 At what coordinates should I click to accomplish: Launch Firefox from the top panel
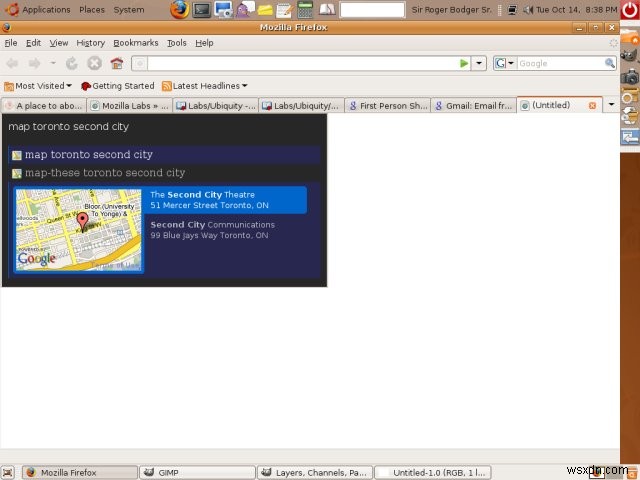pyautogui.click(x=179, y=10)
